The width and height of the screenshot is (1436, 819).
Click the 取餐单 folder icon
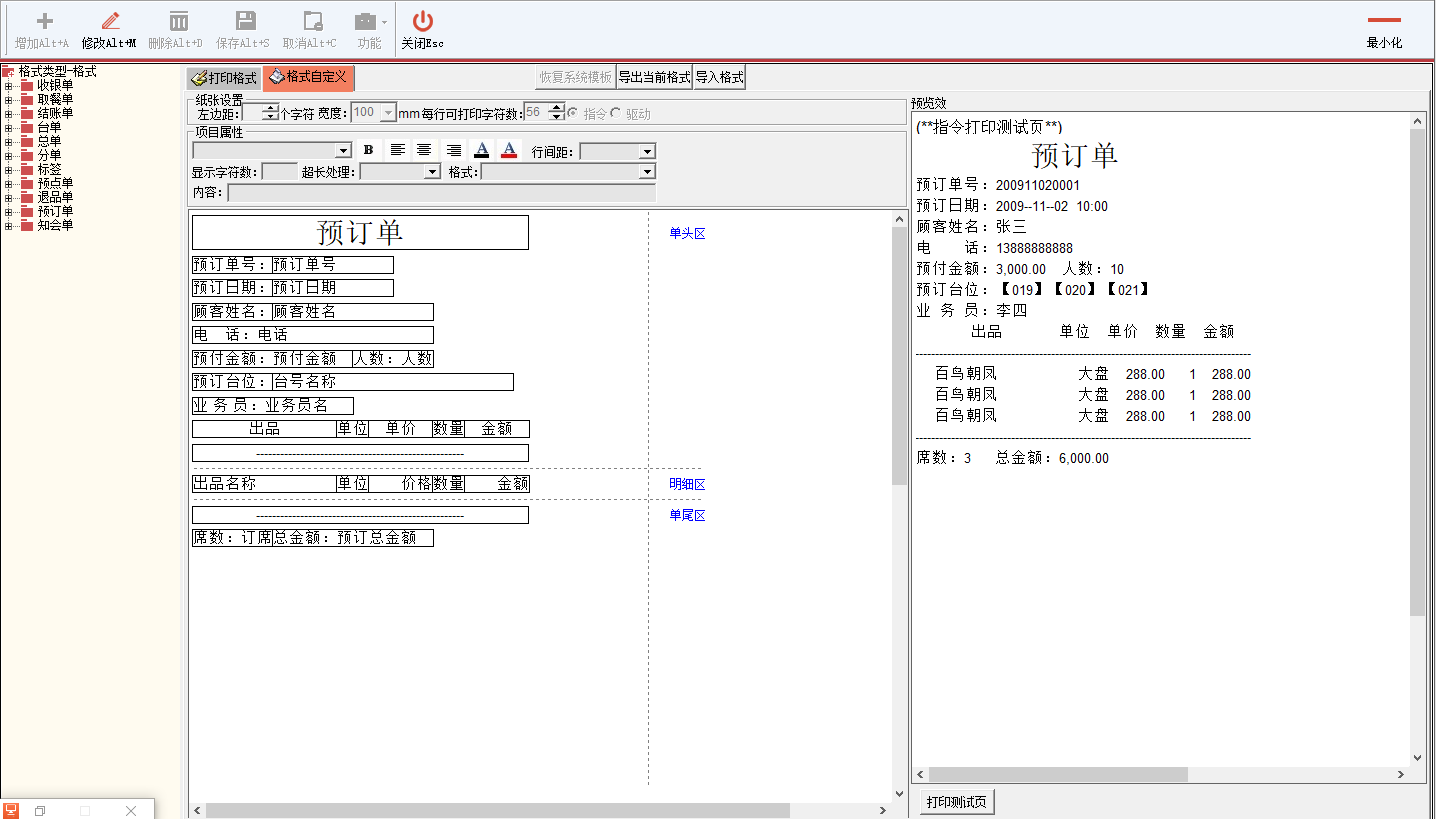27,99
